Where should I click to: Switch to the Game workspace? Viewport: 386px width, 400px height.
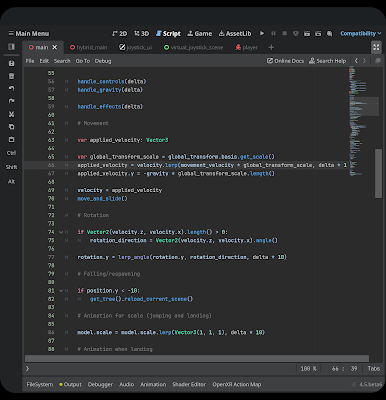pyautogui.click(x=199, y=33)
